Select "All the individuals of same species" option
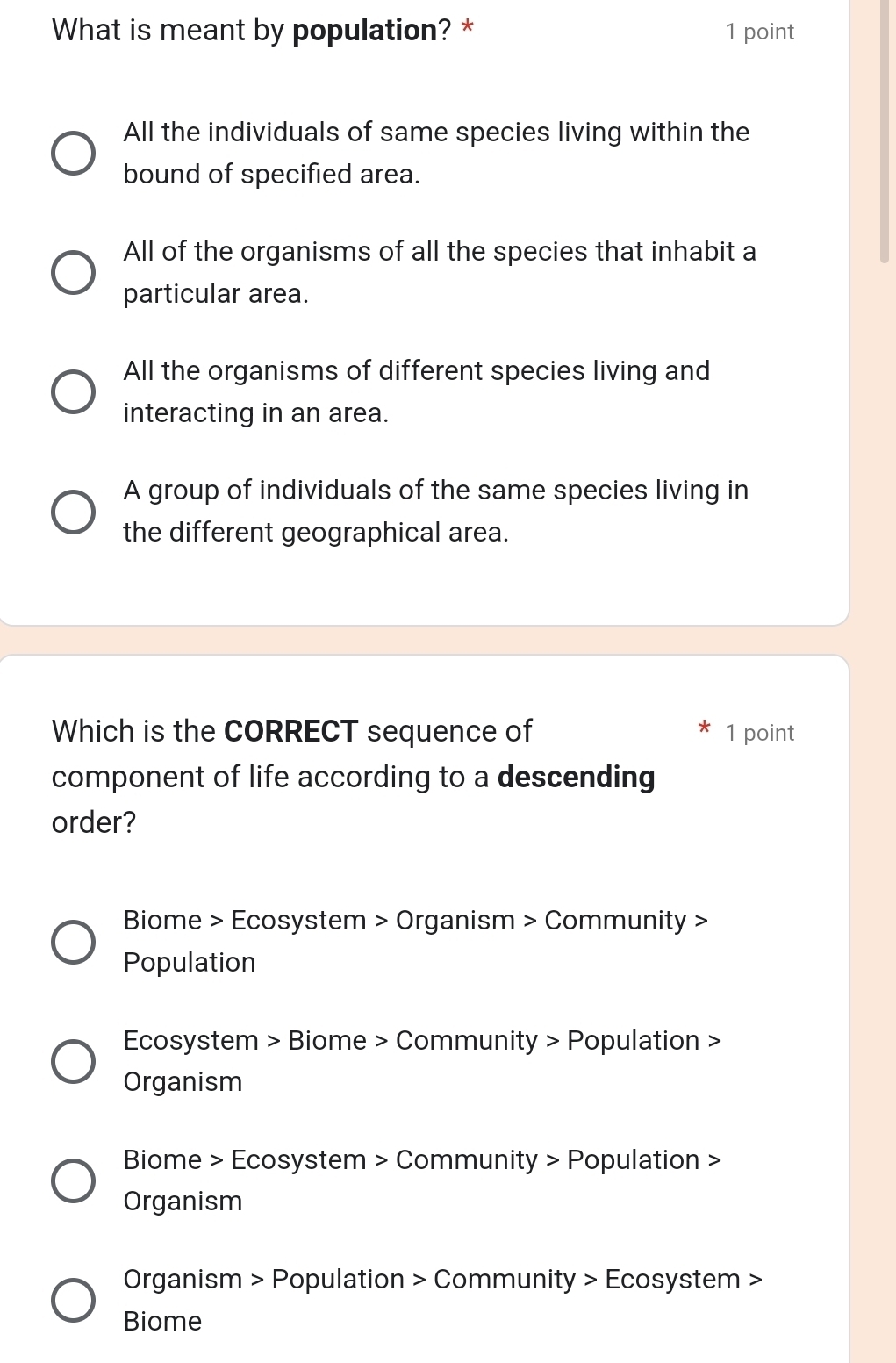Viewport: 896px width, 1363px height. point(74,154)
